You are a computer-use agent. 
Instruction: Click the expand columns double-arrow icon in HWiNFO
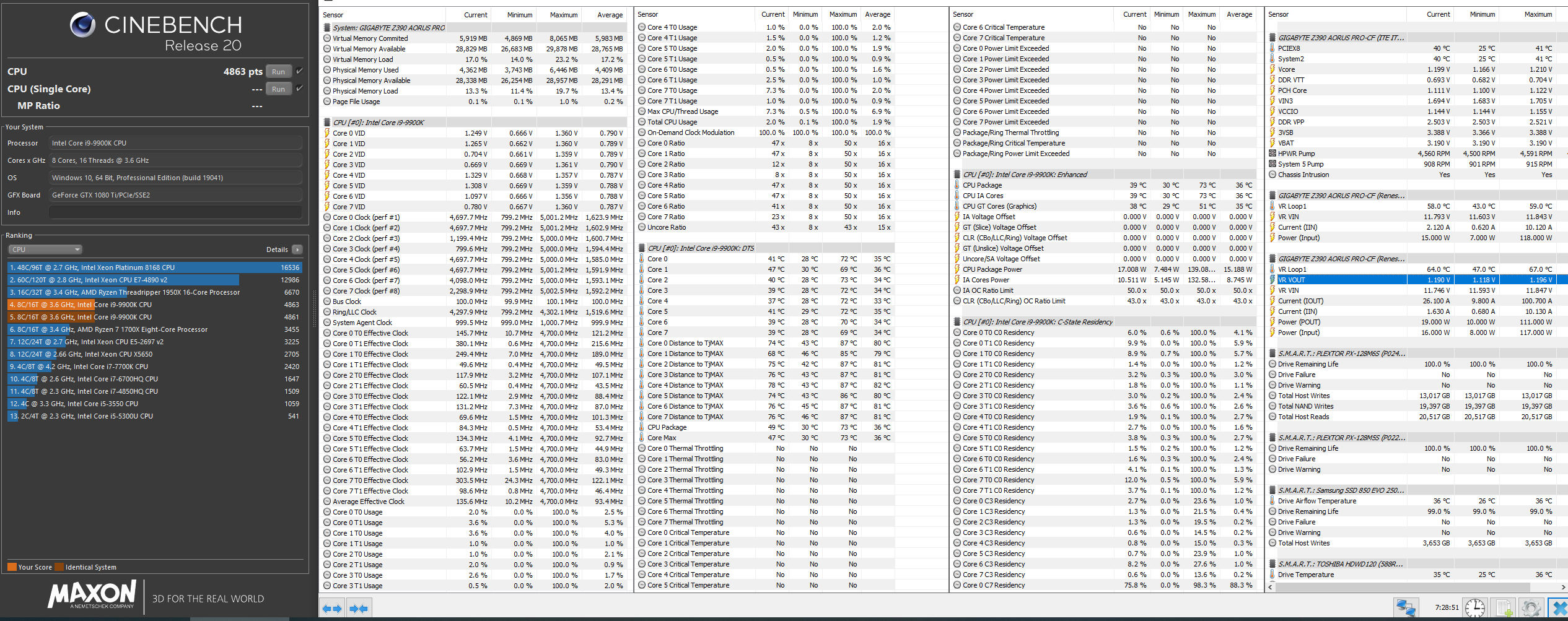tap(332, 609)
